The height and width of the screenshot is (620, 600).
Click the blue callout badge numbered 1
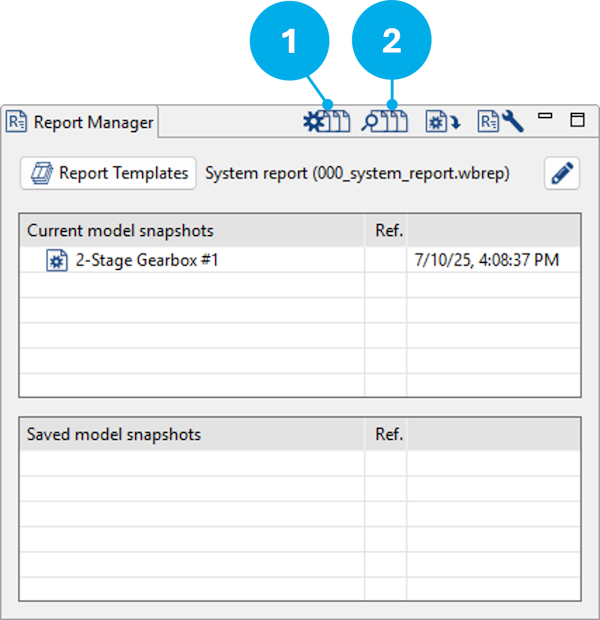[x=289, y=42]
